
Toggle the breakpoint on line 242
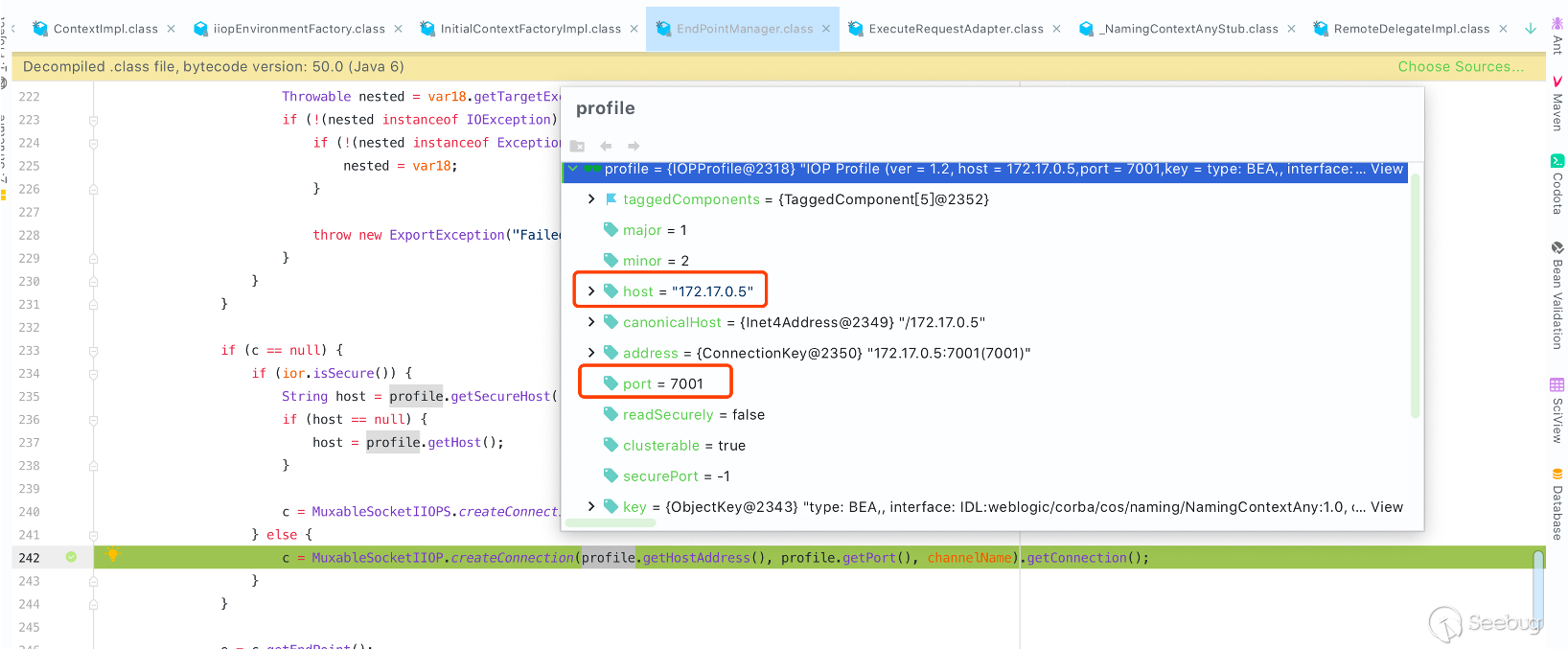pyautogui.click(x=71, y=557)
